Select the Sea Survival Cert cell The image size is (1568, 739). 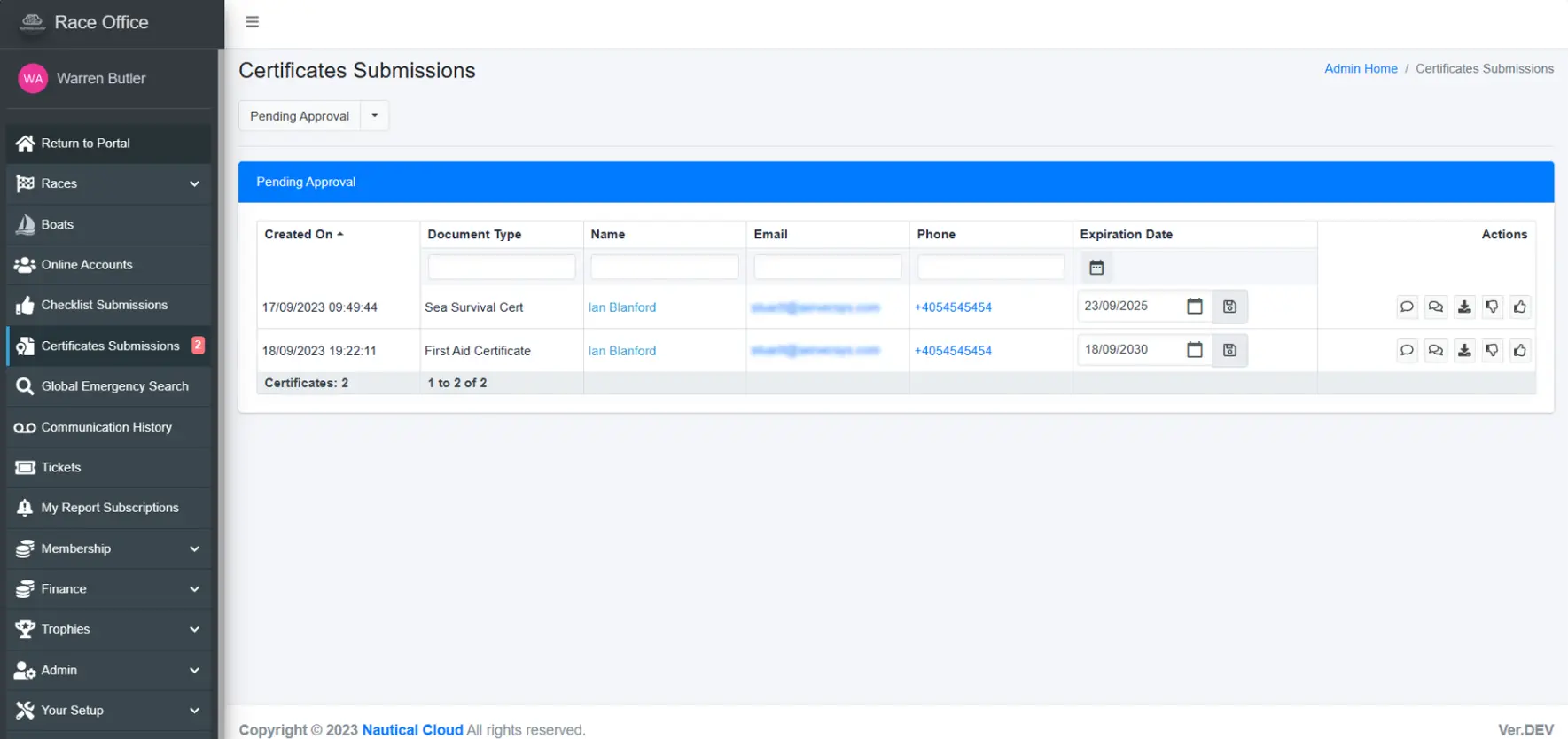coord(501,307)
